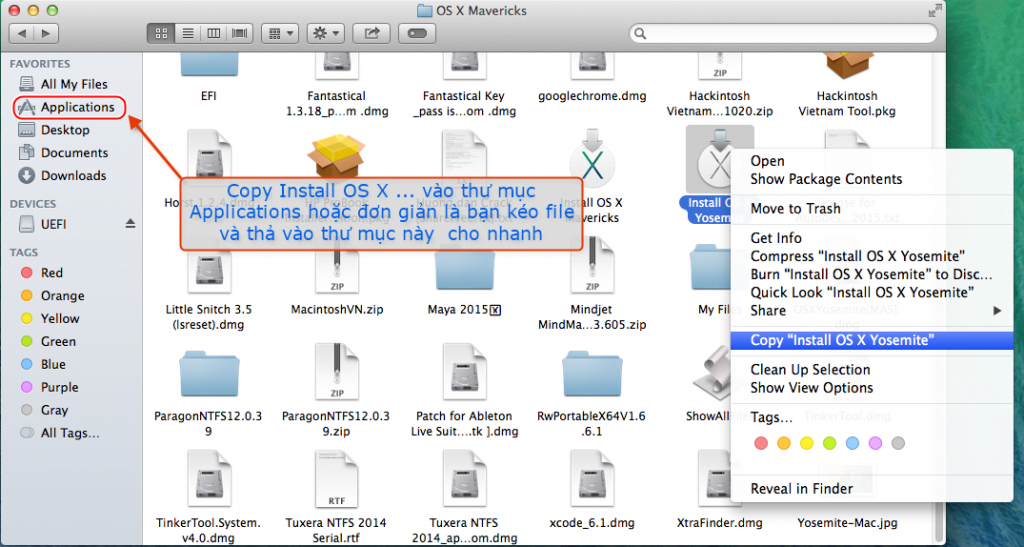Select the xcode_6.1.dmg disk image
This screenshot has height=547, width=1024.
point(592,478)
